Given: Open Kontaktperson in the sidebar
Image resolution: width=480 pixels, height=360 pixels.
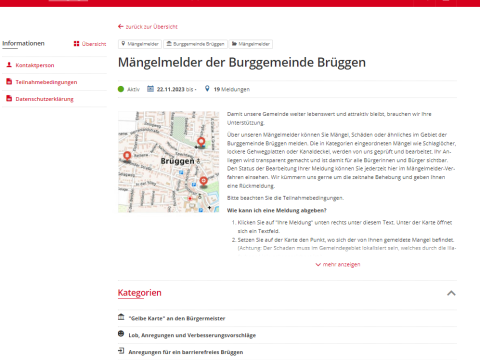Looking at the screenshot, I should click(35, 65).
